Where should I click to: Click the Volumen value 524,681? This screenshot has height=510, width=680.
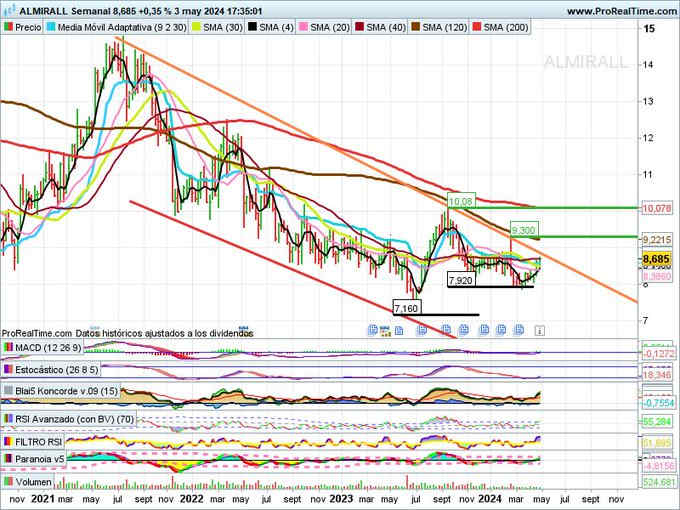tap(658, 482)
